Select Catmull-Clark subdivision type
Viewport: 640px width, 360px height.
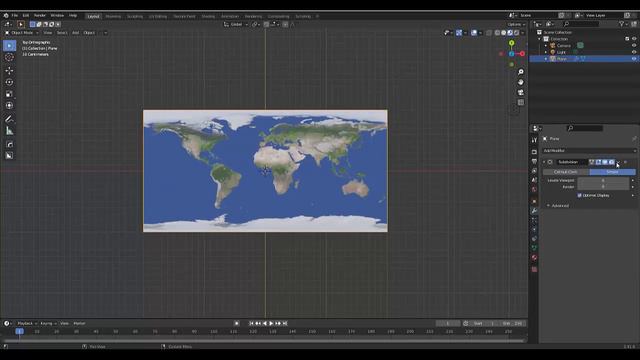[x=565, y=172]
